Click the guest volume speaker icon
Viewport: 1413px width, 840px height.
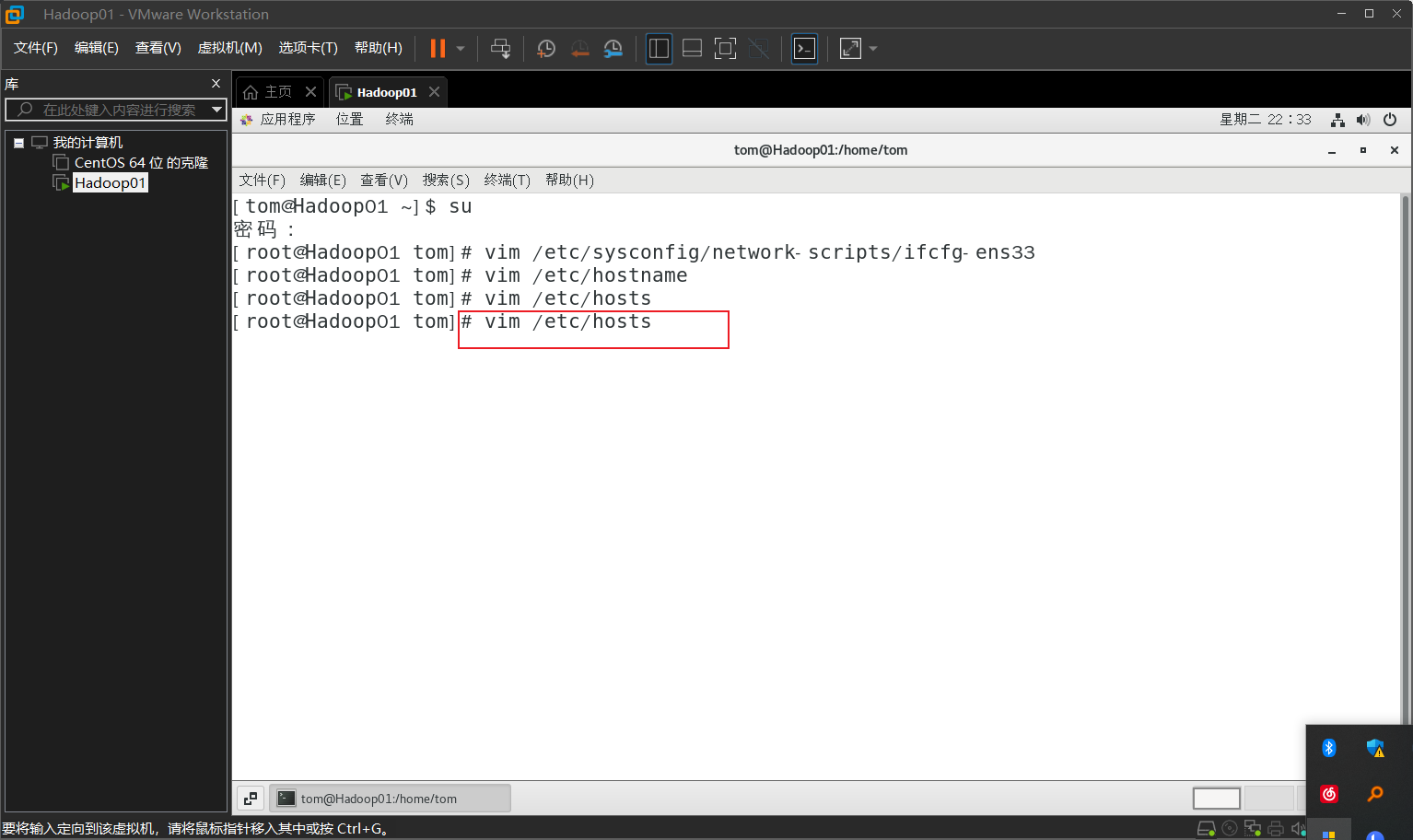[1363, 120]
